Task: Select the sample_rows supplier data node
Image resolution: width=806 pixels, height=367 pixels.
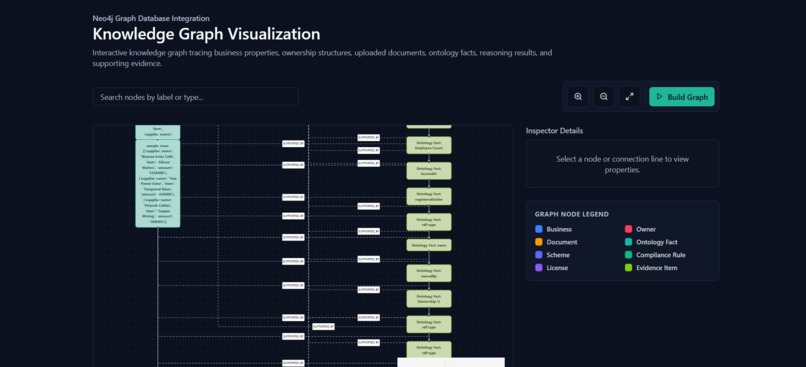Action: (158, 184)
